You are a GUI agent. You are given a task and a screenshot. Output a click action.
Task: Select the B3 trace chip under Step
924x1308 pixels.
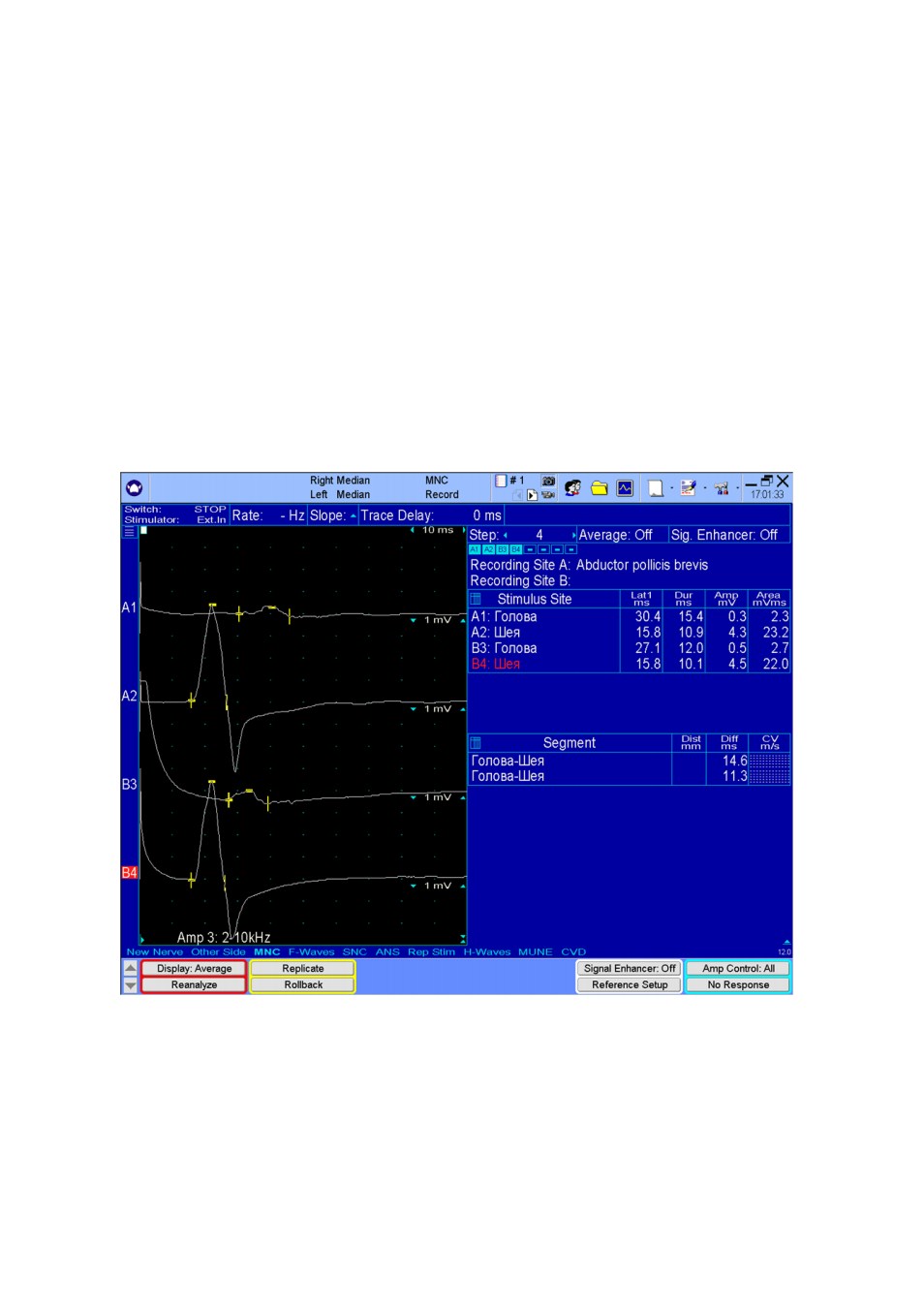pos(502,549)
